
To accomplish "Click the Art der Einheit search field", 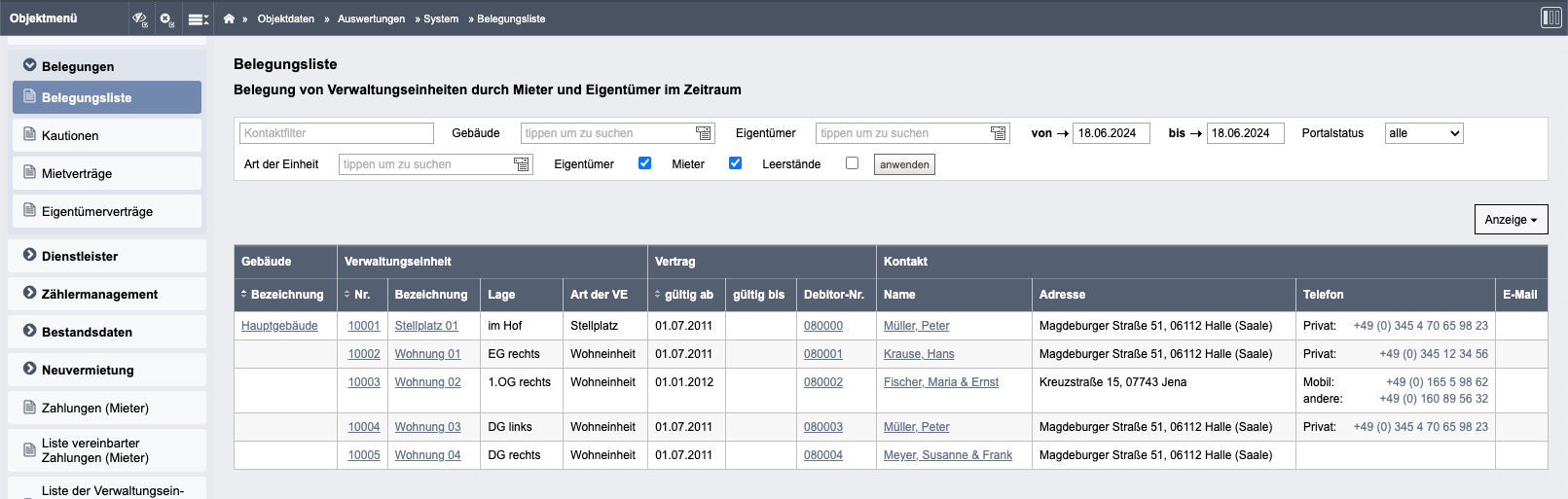I will (435, 164).
